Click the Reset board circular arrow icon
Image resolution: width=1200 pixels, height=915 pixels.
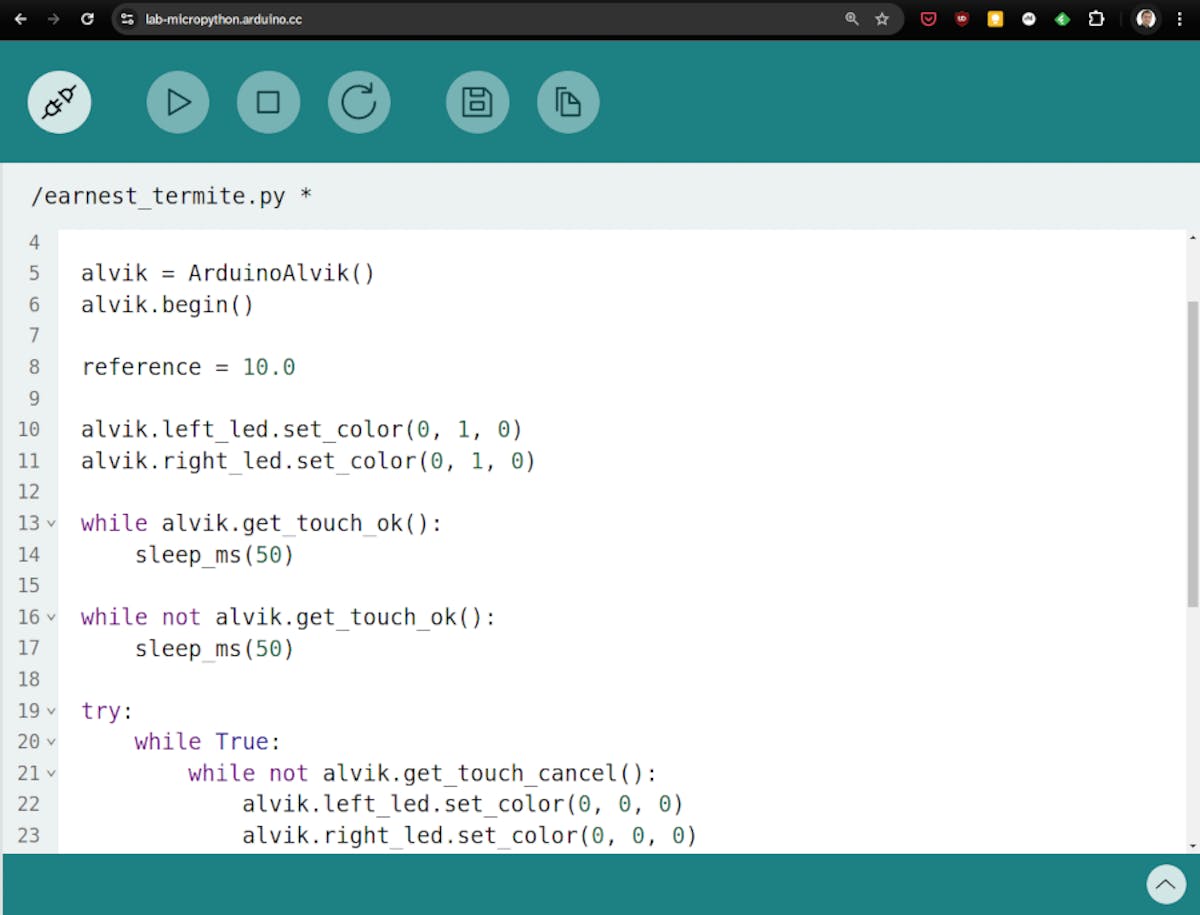click(x=359, y=102)
